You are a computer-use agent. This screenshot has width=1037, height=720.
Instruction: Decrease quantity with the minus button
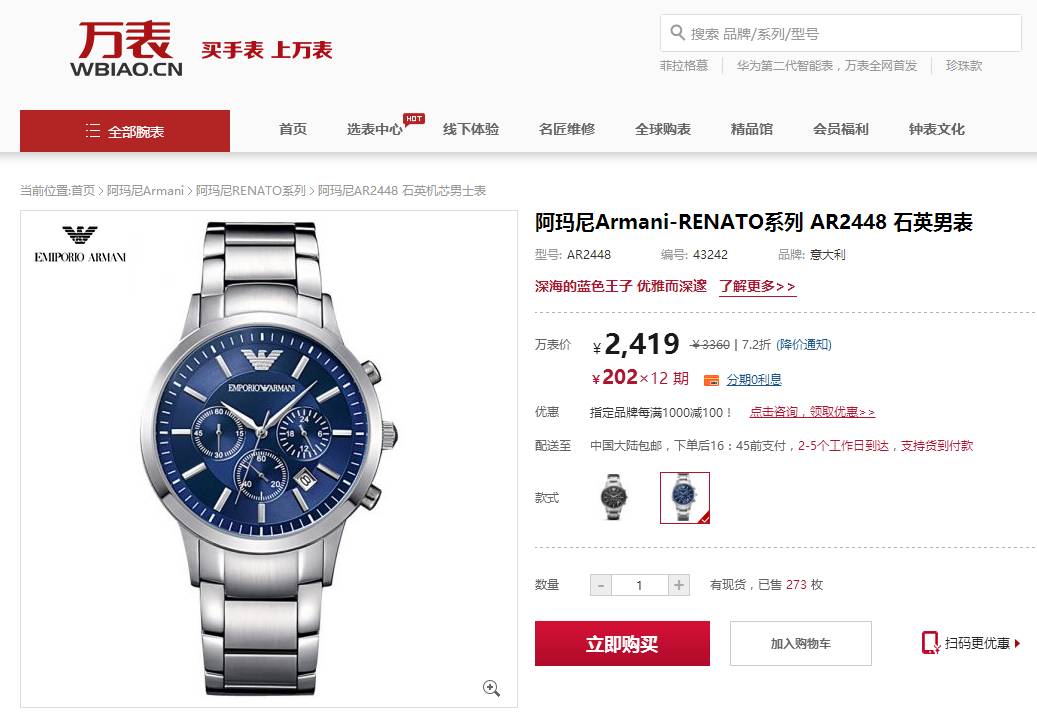601,585
